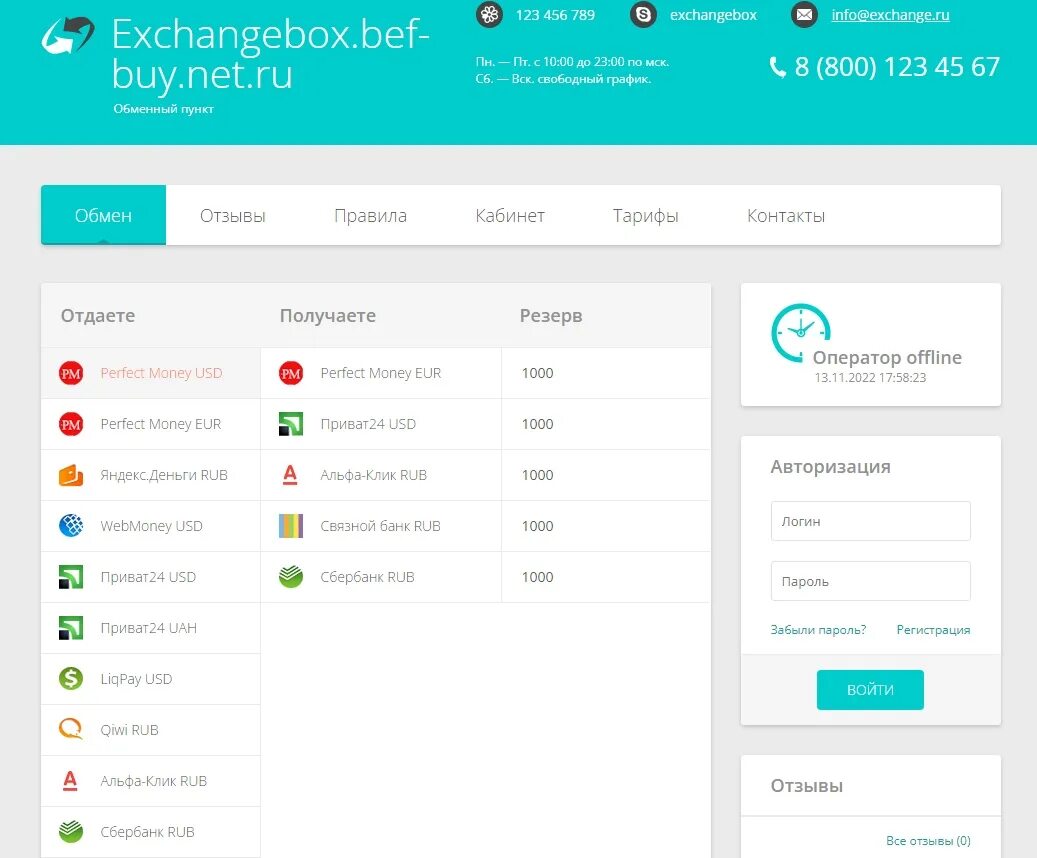Click the exchangebox Skype name
This screenshot has width=1037, height=858.
tap(713, 15)
